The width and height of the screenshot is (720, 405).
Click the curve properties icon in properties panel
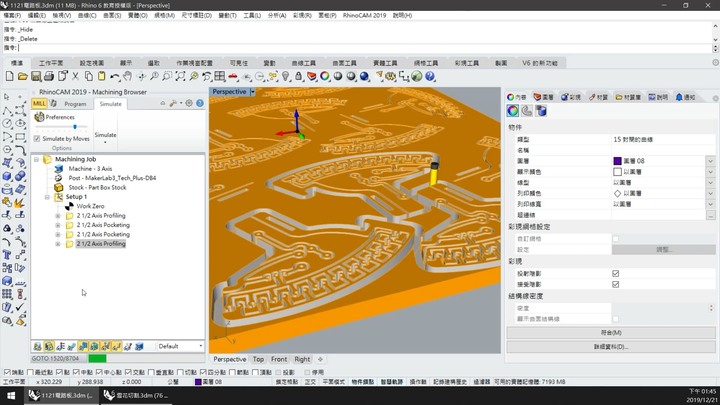point(527,111)
